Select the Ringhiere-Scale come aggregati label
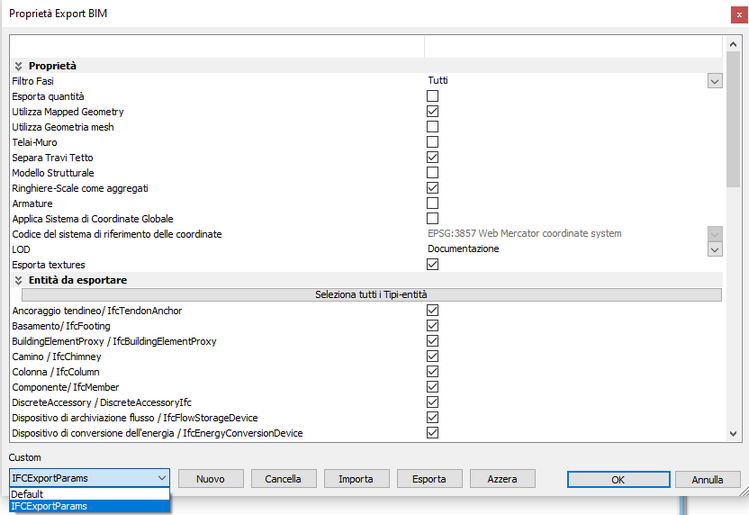Viewport: 749px width, 515px height. 80,188
